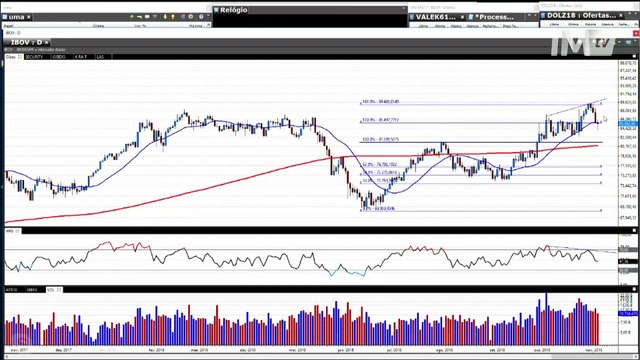Select the 0.0% Fibonacci level label at the low
Viewport: 640px width, 360px height.
pyautogui.click(x=378, y=209)
